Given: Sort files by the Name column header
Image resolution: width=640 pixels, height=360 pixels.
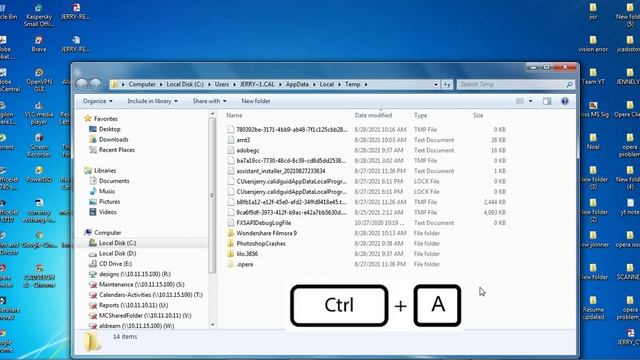Looking at the screenshot, I should (x=234, y=116).
